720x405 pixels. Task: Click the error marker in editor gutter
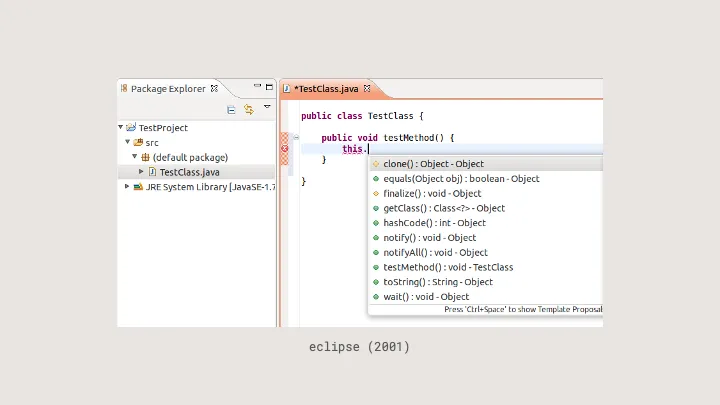coord(285,148)
